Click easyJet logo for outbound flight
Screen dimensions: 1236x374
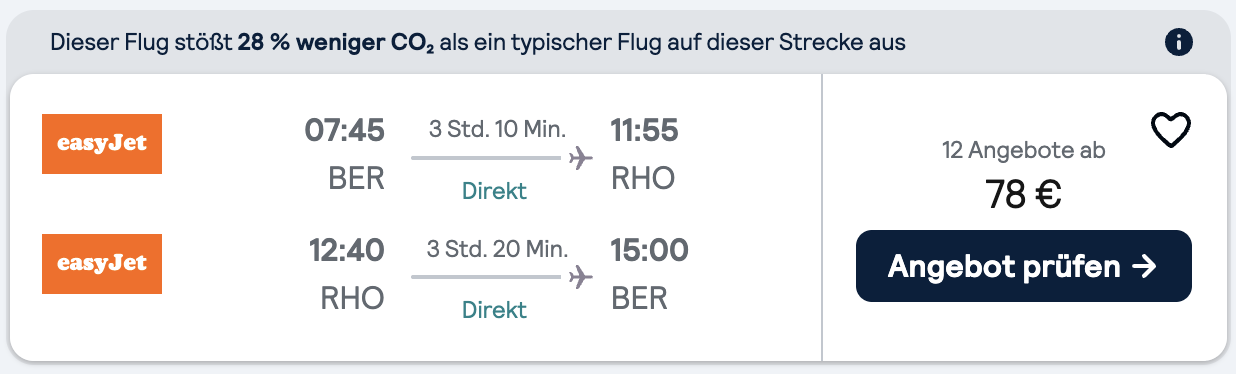pyautogui.click(x=102, y=144)
